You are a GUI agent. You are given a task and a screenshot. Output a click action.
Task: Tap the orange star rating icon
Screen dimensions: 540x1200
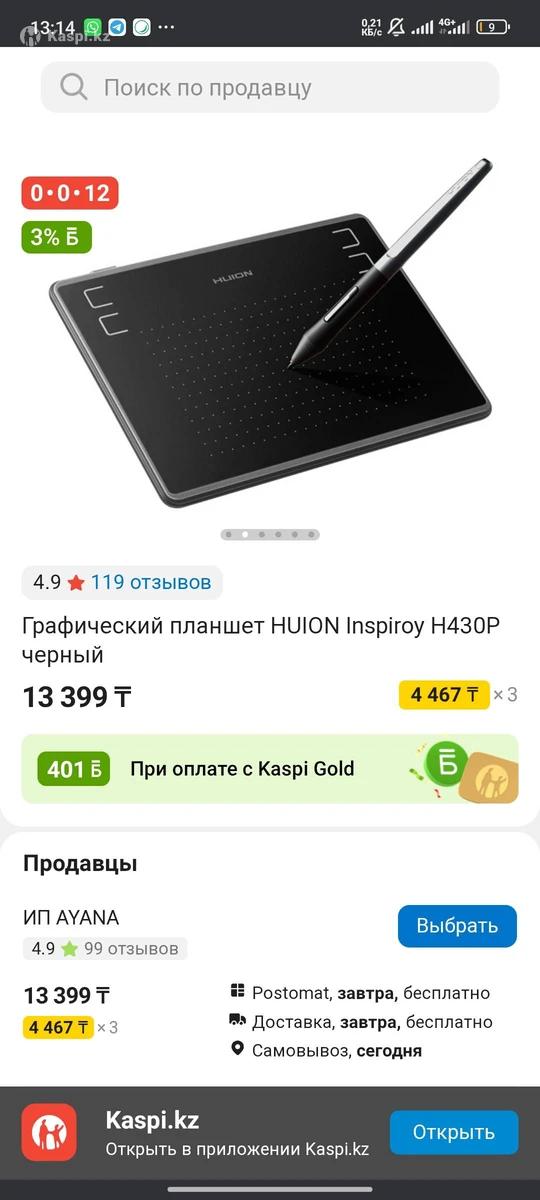click(76, 582)
